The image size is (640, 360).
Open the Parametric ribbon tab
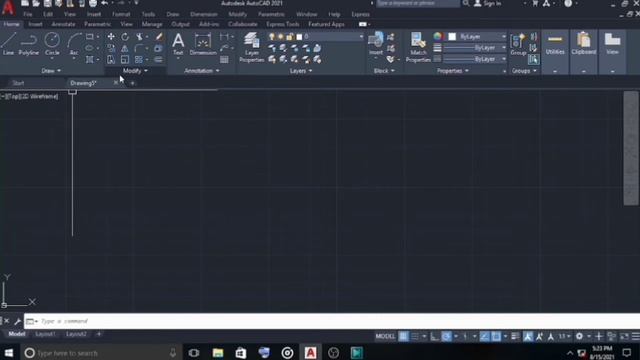[x=97, y=24]
